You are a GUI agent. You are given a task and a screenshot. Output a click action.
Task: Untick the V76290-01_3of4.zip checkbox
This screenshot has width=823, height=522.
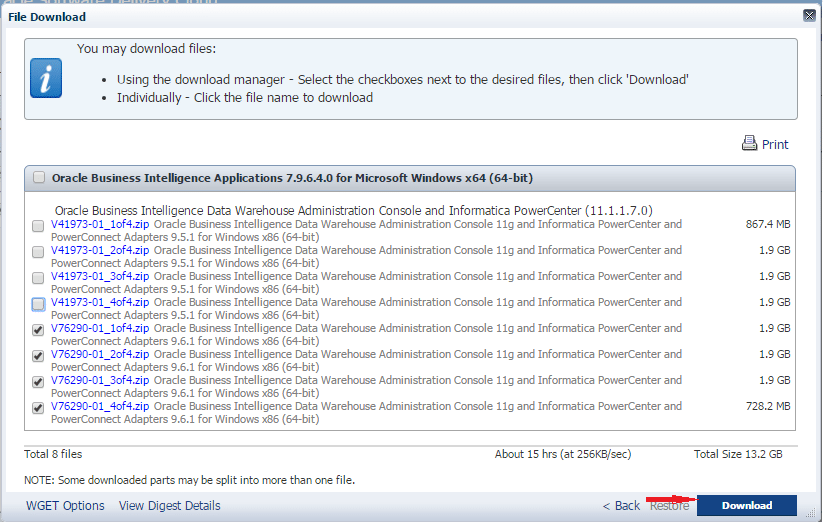(38, 382)
